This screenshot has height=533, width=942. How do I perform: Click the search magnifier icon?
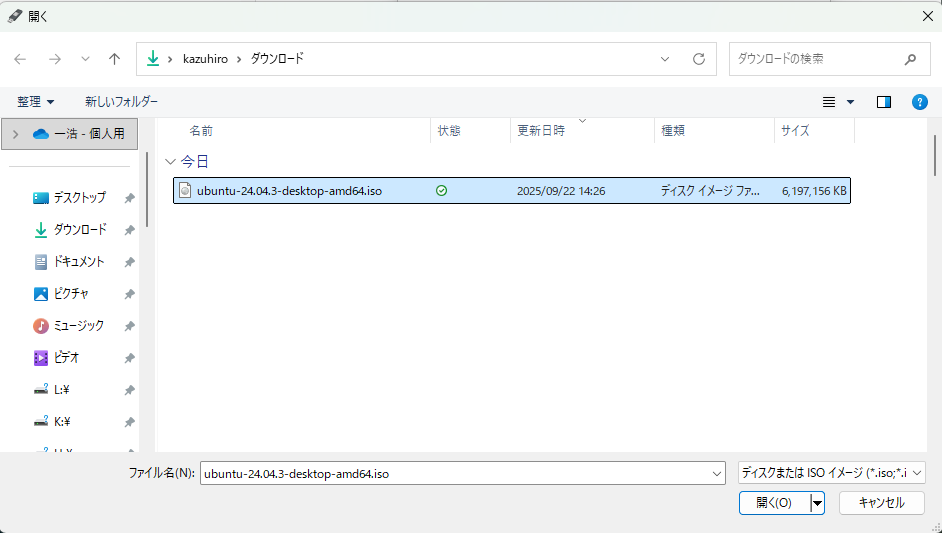coord(910,59)
